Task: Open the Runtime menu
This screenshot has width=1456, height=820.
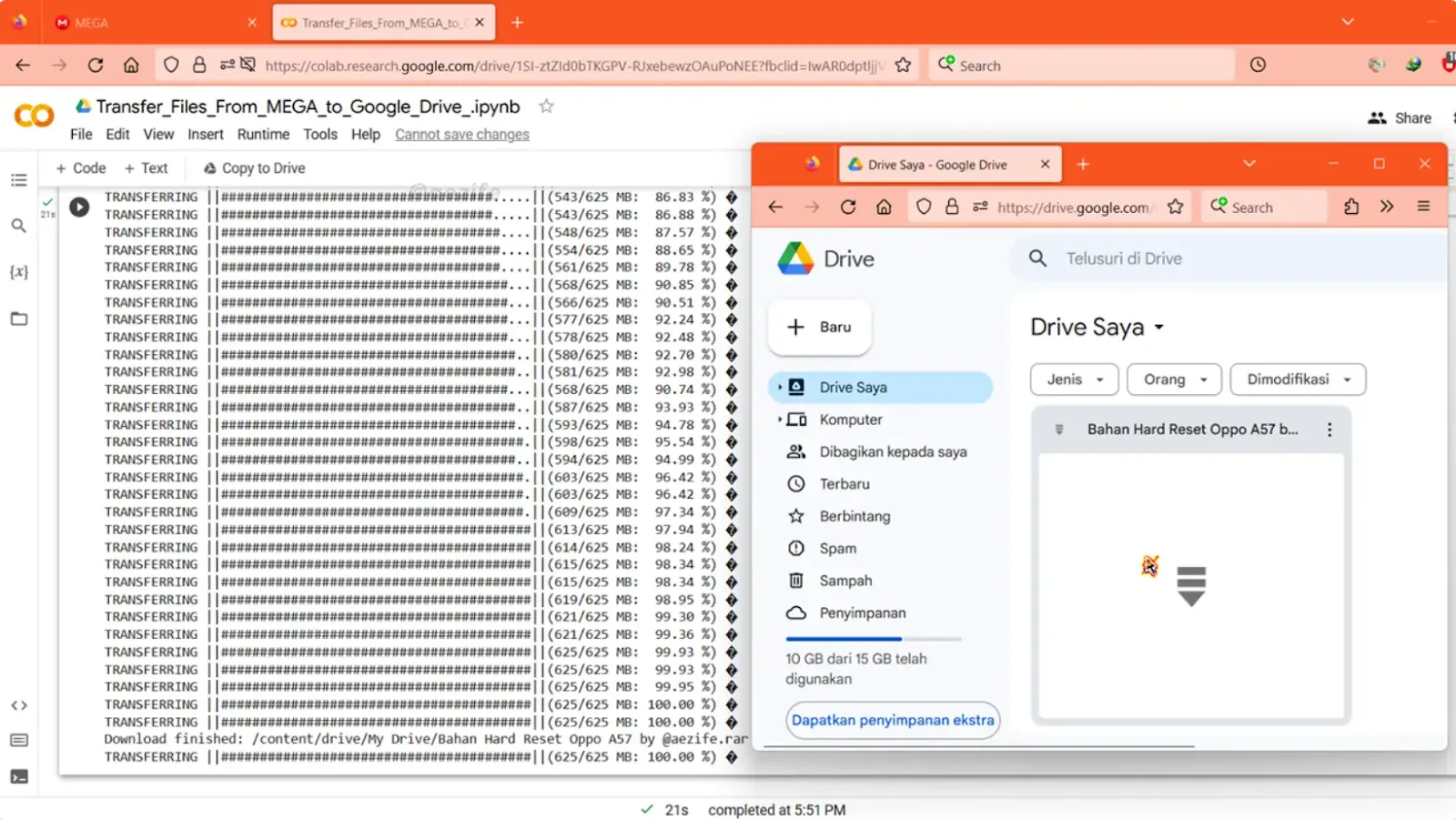Action: 263,134
